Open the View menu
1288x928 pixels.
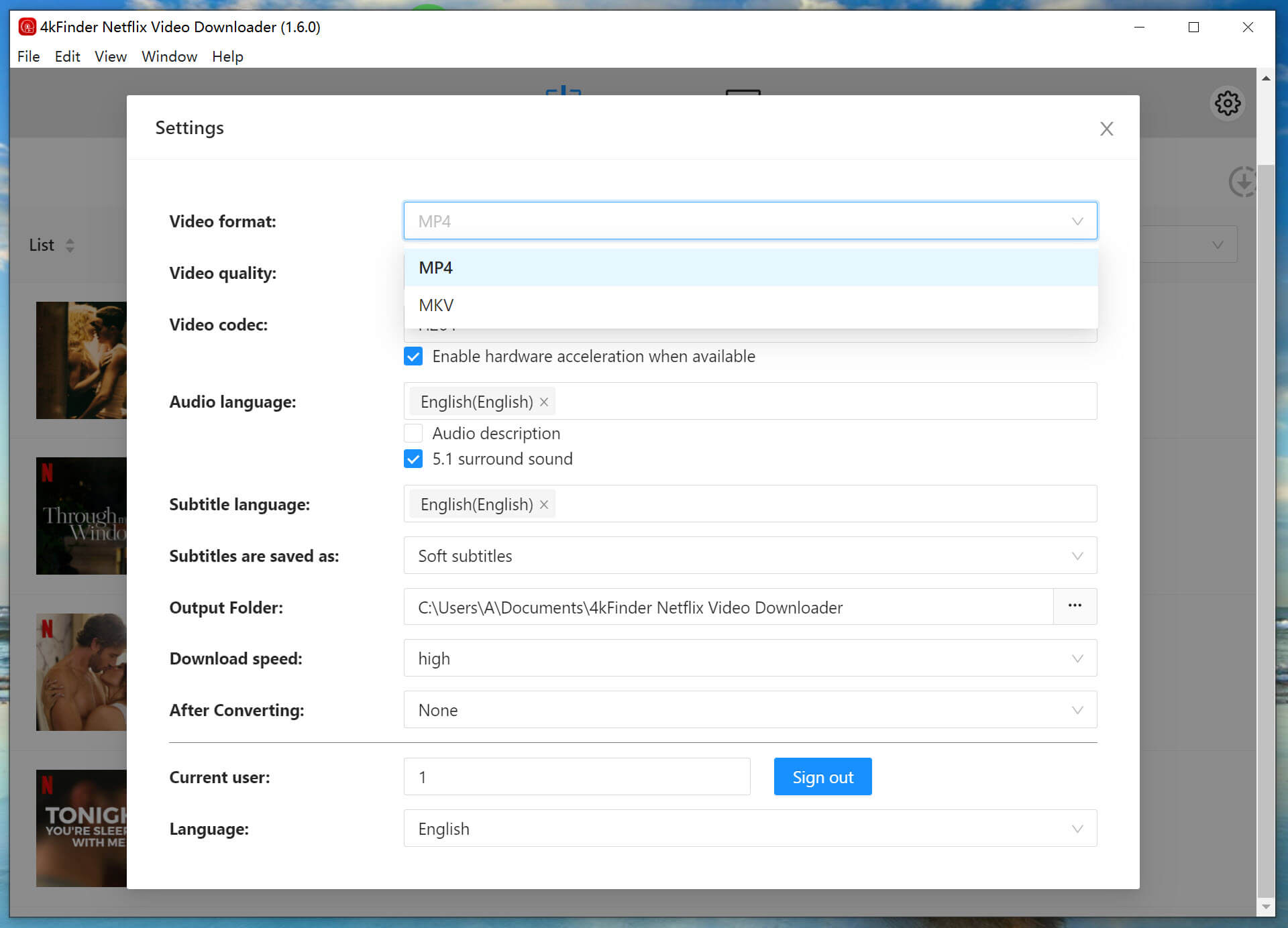point(111,56)
